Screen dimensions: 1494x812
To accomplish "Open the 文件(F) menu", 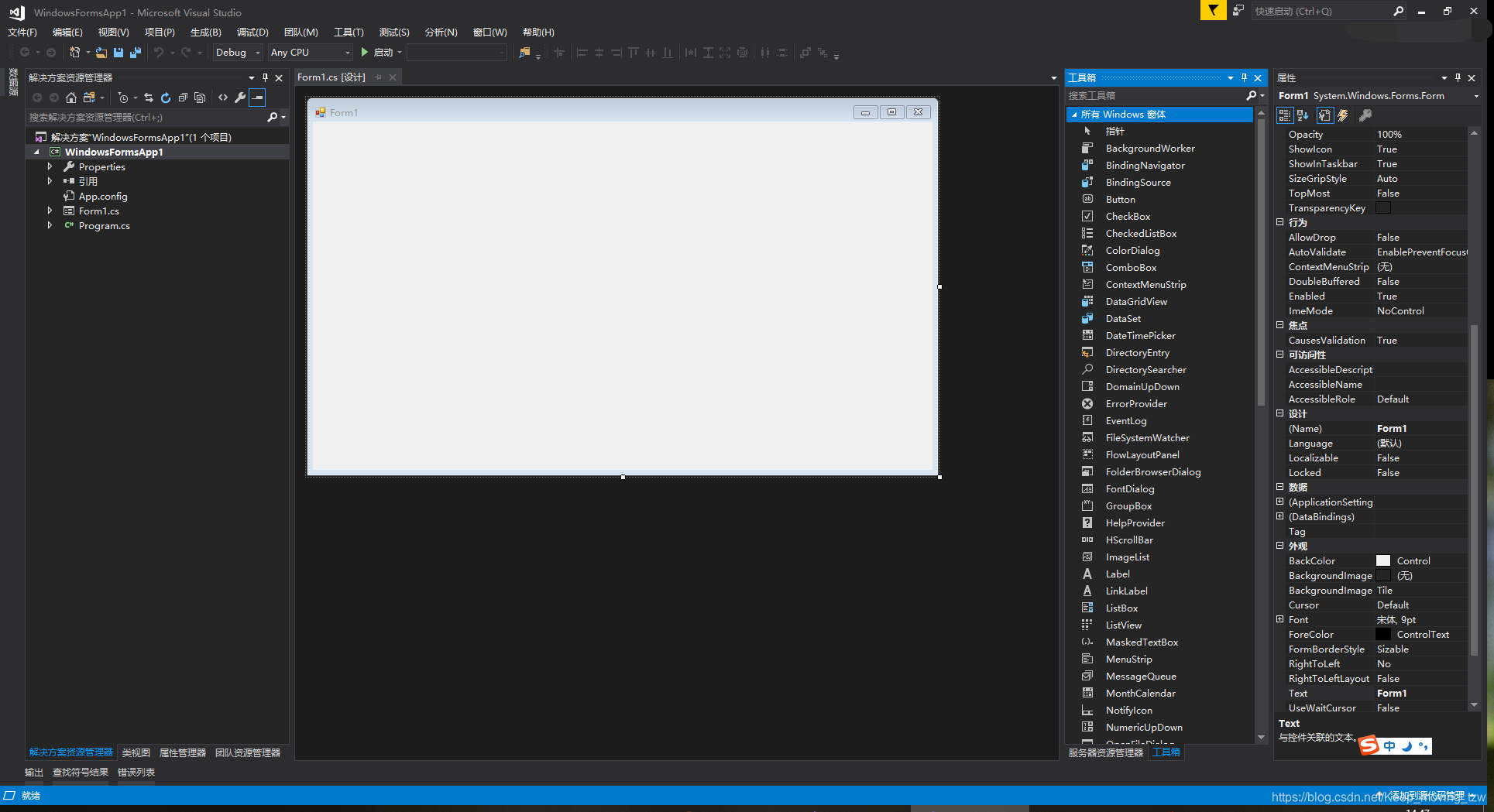I will [22, 32].
